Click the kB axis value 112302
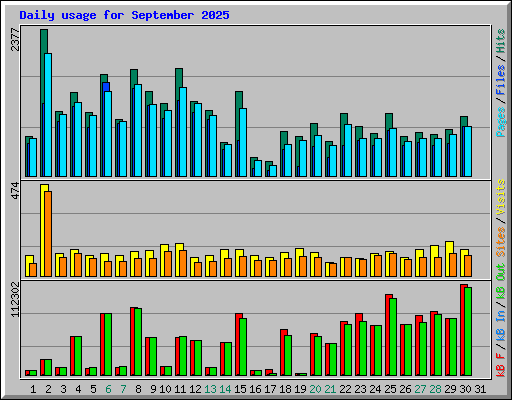This screenshot has width=512, height=400. (x=15, y=299)
